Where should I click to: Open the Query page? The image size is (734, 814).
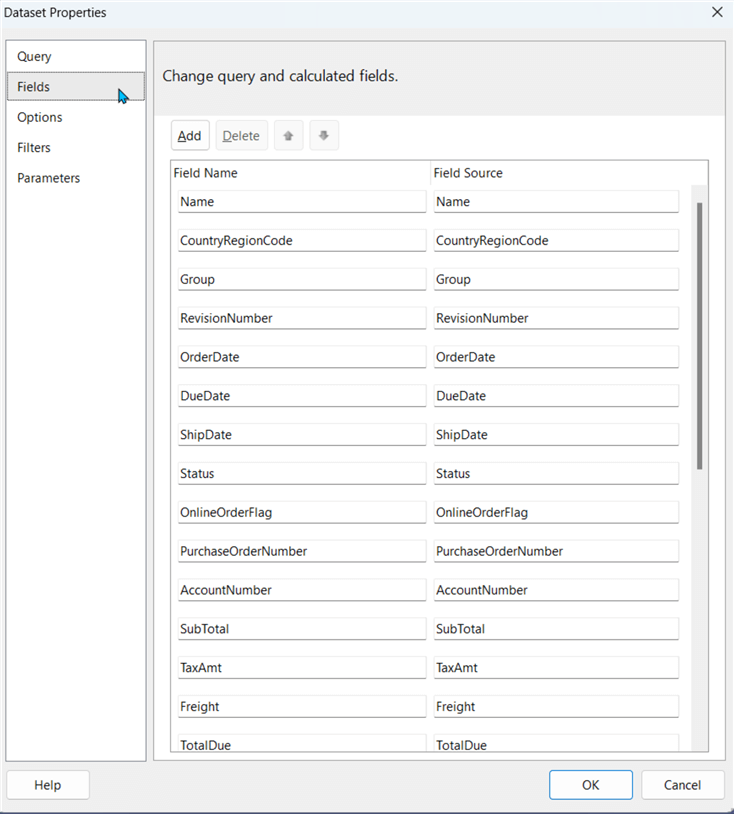tap(35, 57)
